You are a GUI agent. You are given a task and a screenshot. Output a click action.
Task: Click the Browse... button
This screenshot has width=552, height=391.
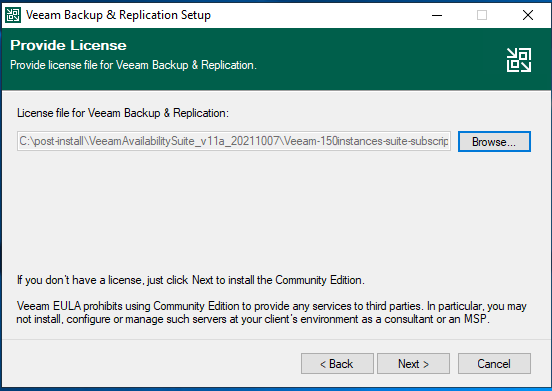coord(494,141)
